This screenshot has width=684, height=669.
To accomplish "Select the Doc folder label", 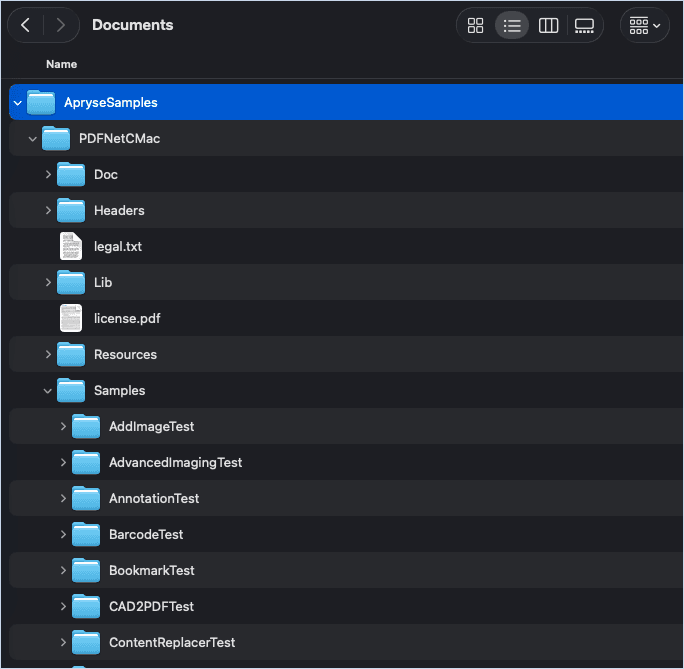I will click(x=106, y=174).
